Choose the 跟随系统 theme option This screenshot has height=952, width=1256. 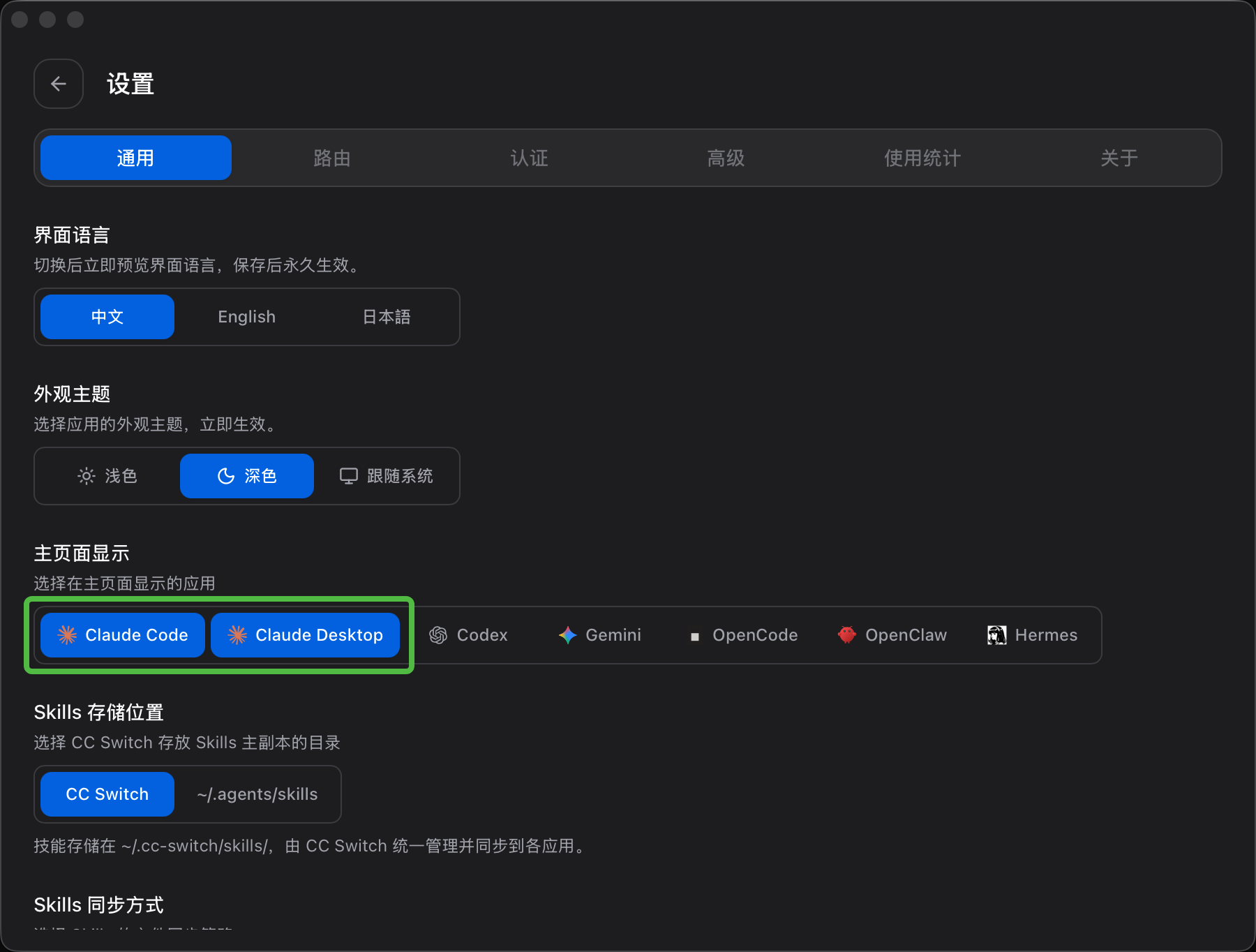pos(387,476)
